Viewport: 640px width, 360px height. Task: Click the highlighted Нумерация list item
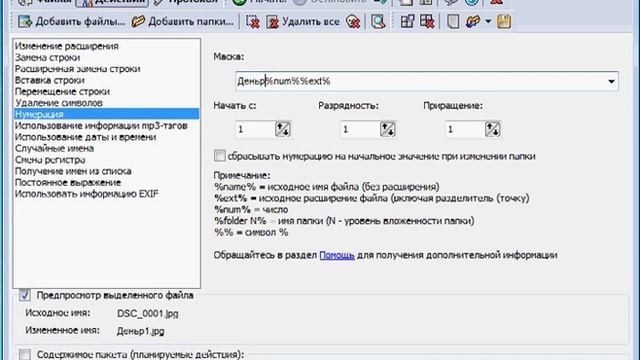coord(106,114)
